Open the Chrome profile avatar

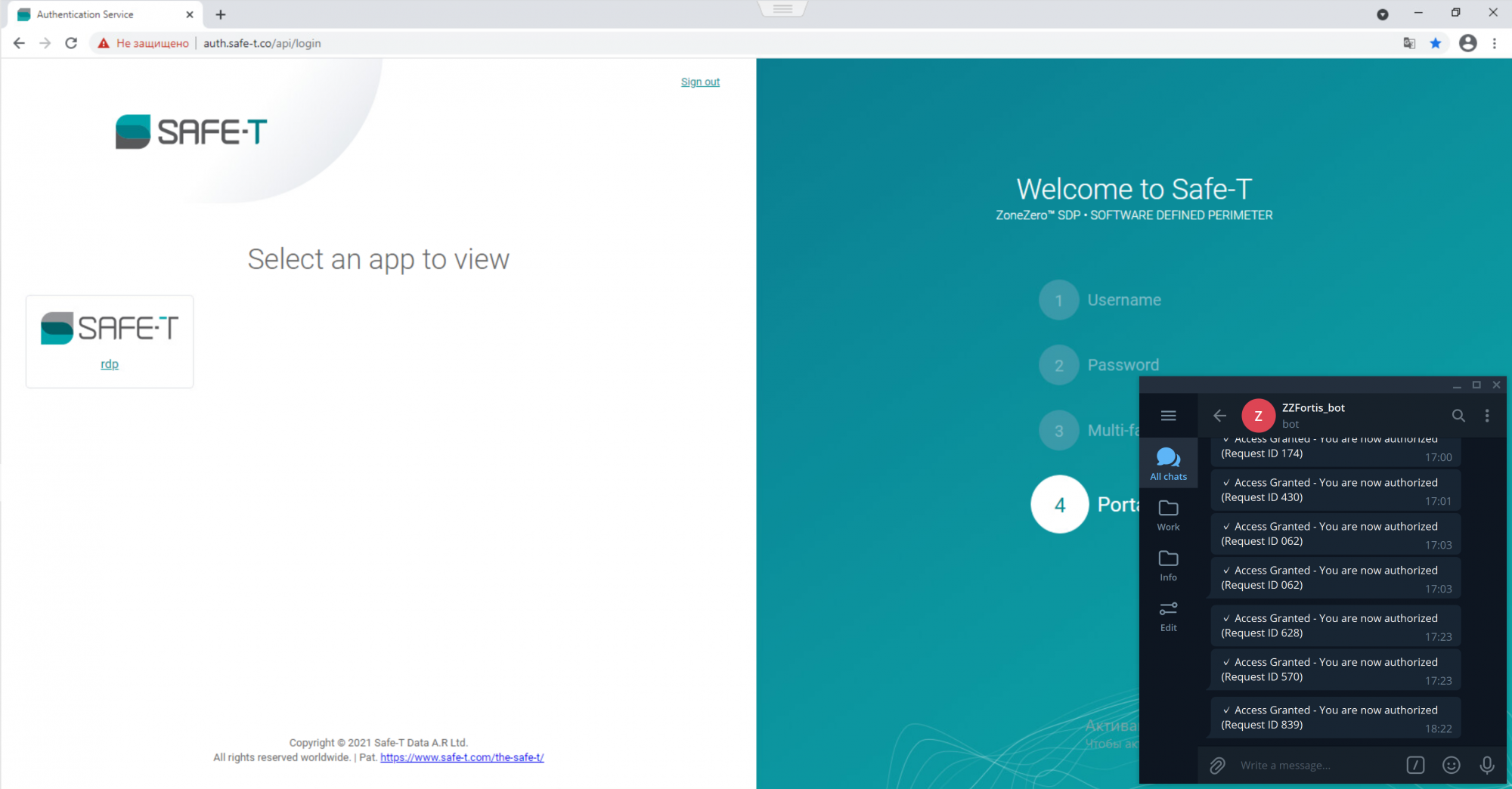(1468, 43)
